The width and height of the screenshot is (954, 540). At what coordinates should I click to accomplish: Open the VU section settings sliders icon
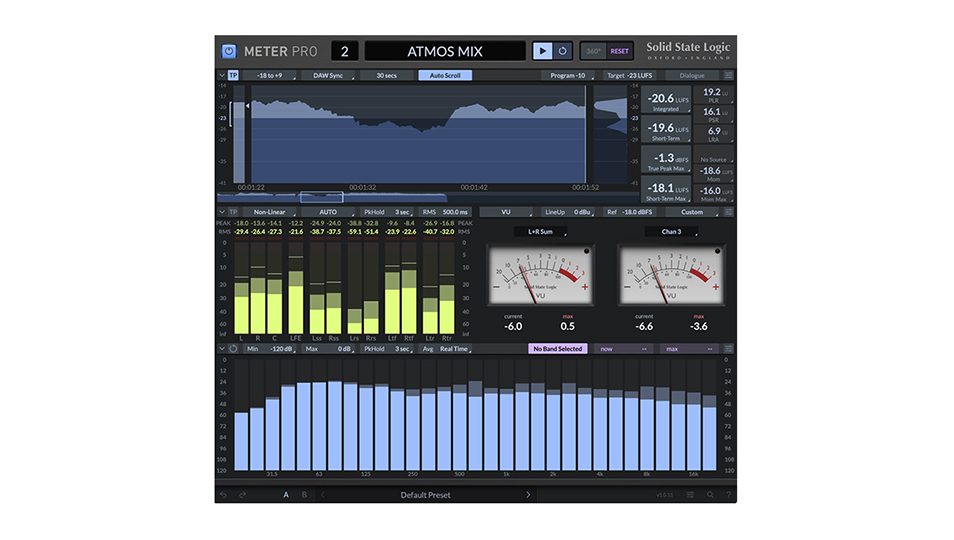(728, 212)
